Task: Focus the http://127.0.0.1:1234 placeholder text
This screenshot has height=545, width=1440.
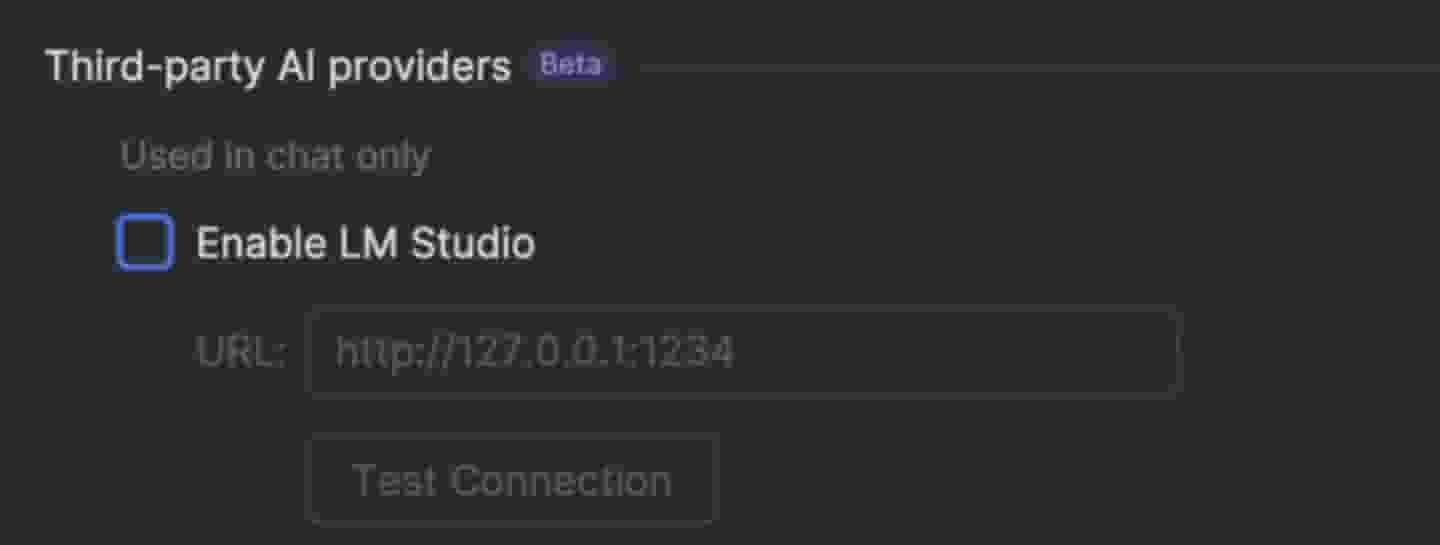Action: (x=534, y=352)
